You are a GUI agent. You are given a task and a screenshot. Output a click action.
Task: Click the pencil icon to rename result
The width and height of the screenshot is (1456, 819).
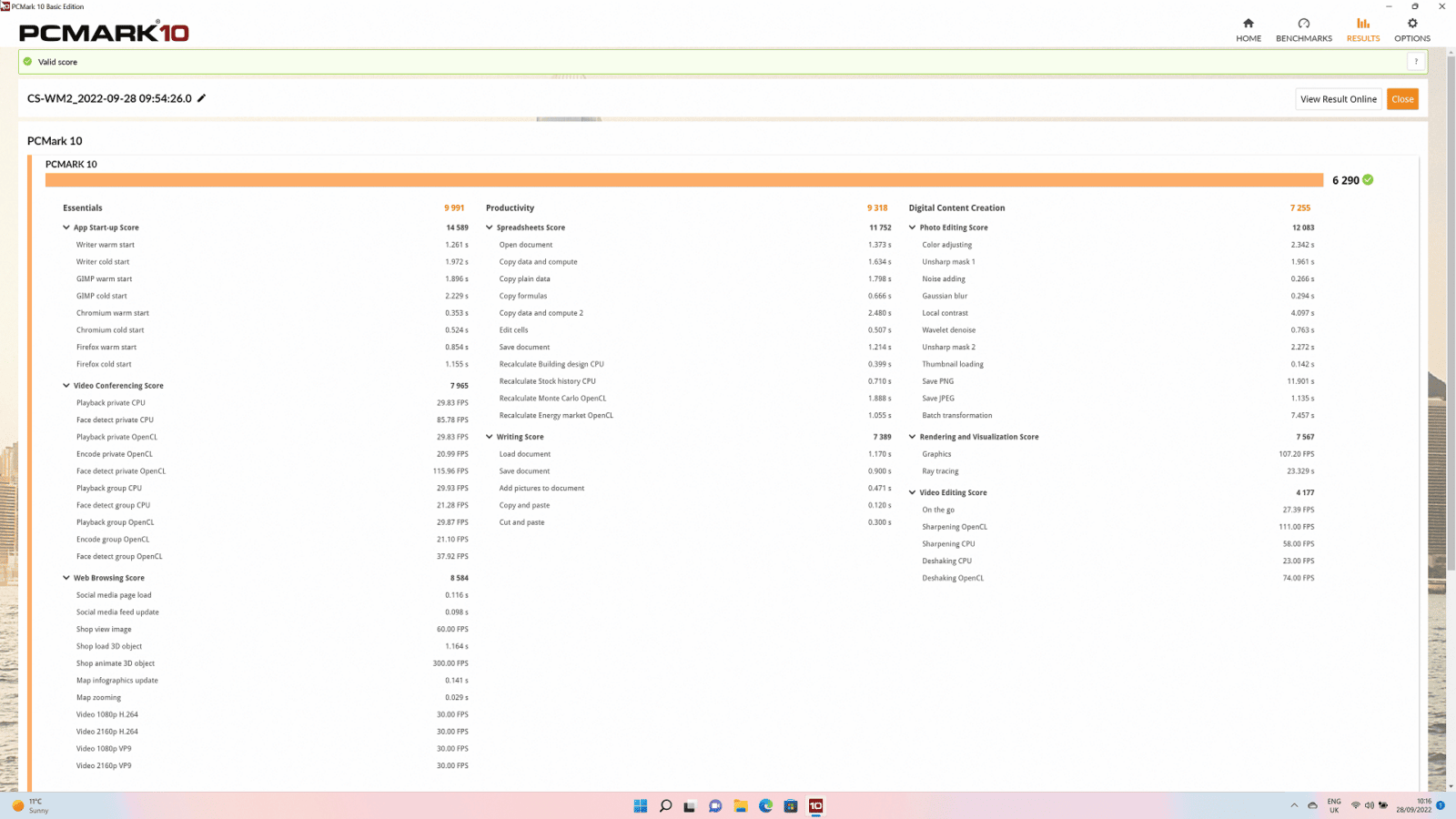pyautogui.click(x=202, y=98)
